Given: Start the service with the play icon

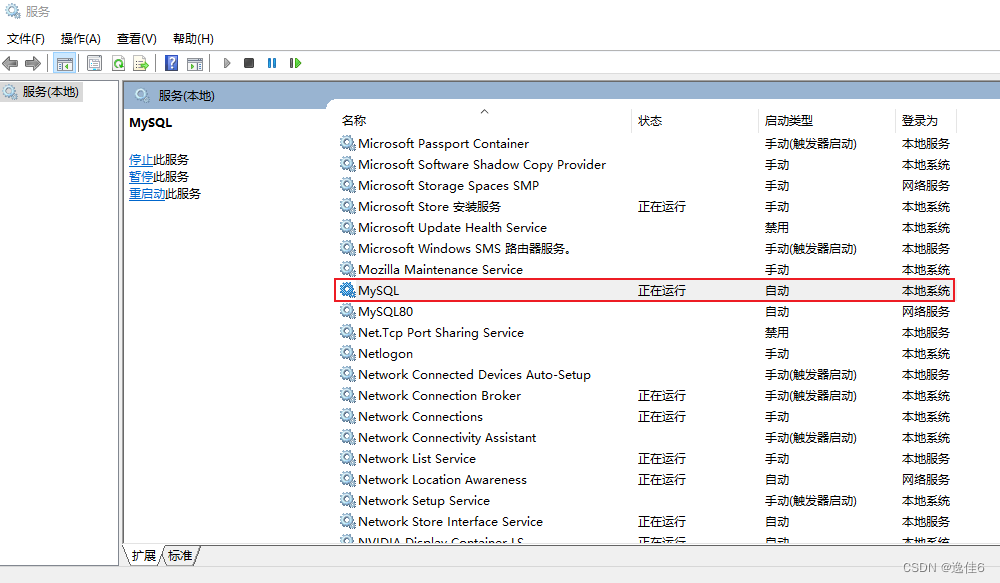Looking at the screenshot, I should point(226,63).
